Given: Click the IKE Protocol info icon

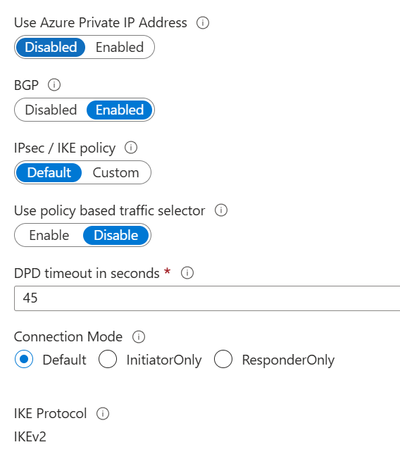Looking at the screenshot, I should [103, 414].
